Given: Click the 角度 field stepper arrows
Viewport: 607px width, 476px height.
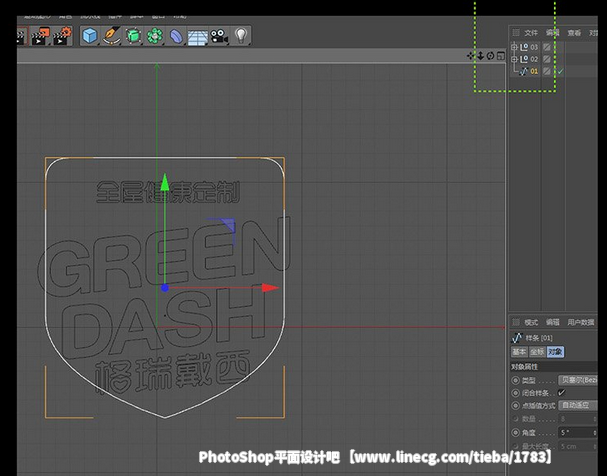Looking at the screenshot, I should click(595, 433).
